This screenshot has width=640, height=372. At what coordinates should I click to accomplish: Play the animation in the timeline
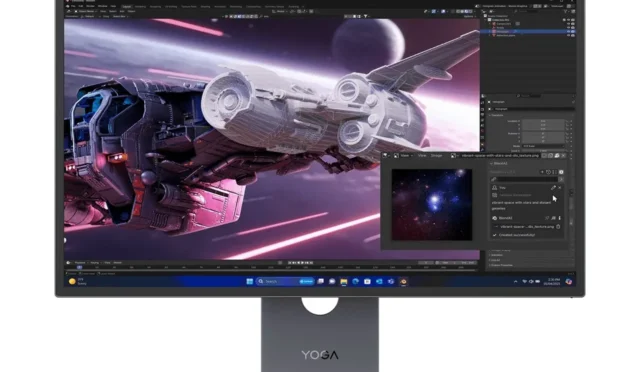coord(303,263)
